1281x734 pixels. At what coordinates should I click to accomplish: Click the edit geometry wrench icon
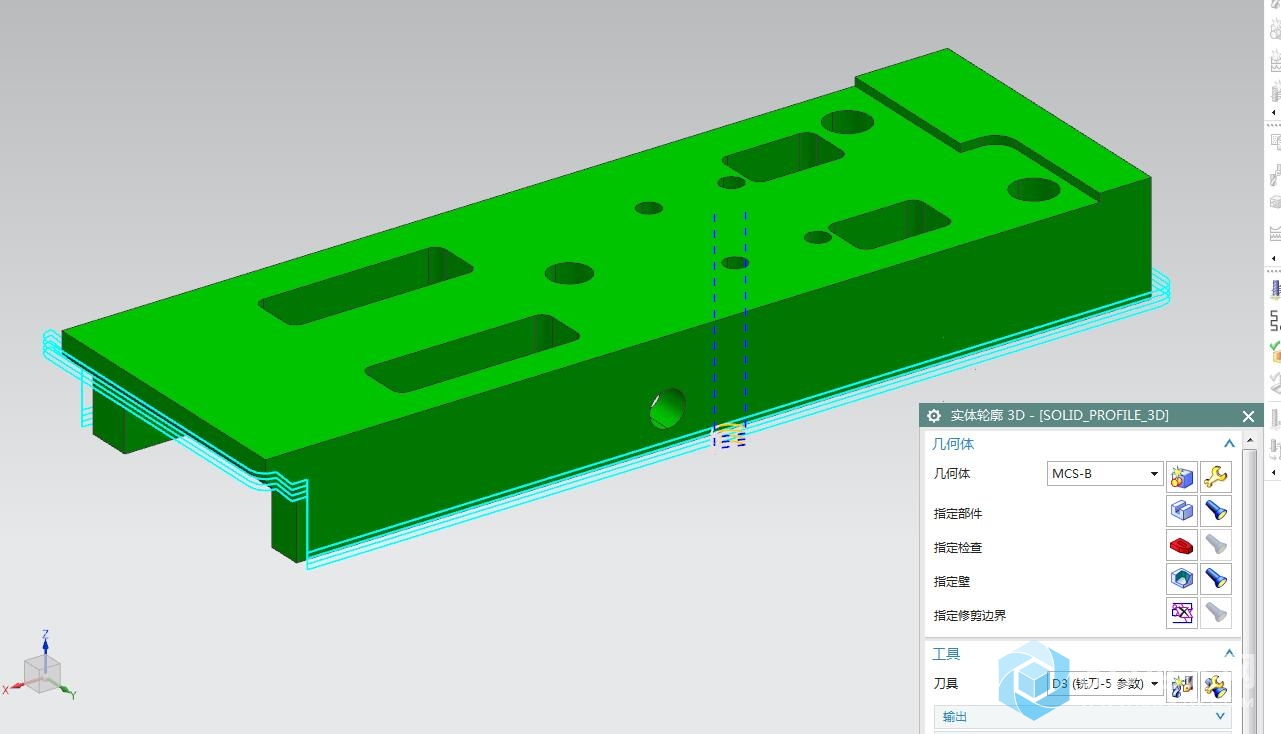(x=1216, y=476)
